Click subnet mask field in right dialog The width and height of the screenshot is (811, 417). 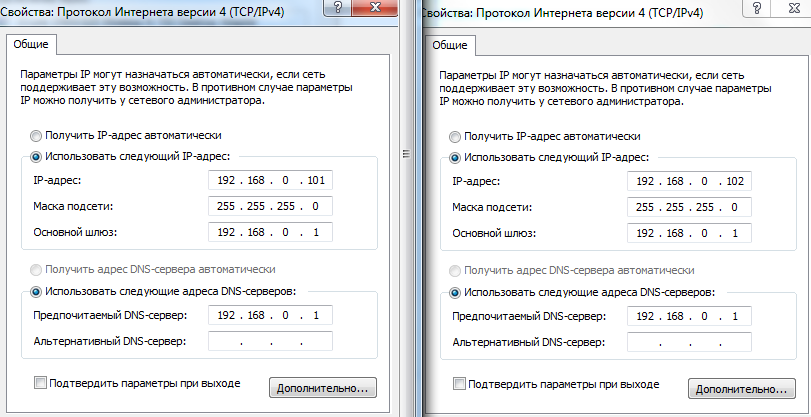[689, 207]
